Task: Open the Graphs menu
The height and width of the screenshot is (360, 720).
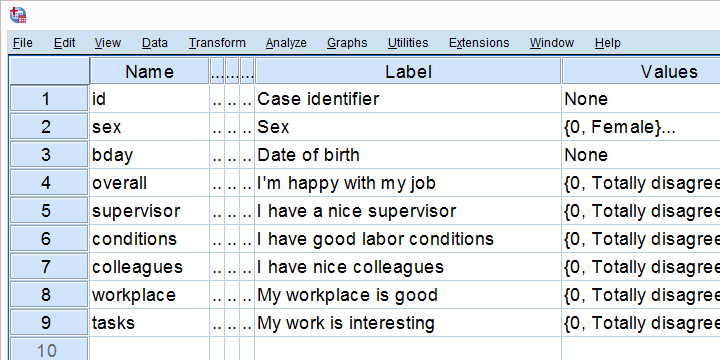Action: (x=347, y=43)
